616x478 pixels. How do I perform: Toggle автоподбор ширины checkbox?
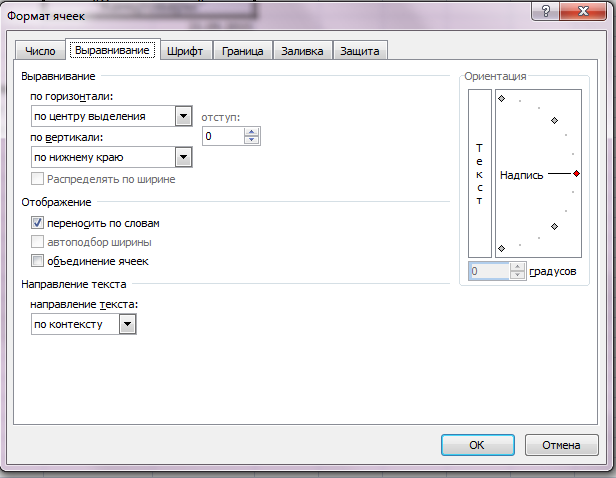point(37,242)
